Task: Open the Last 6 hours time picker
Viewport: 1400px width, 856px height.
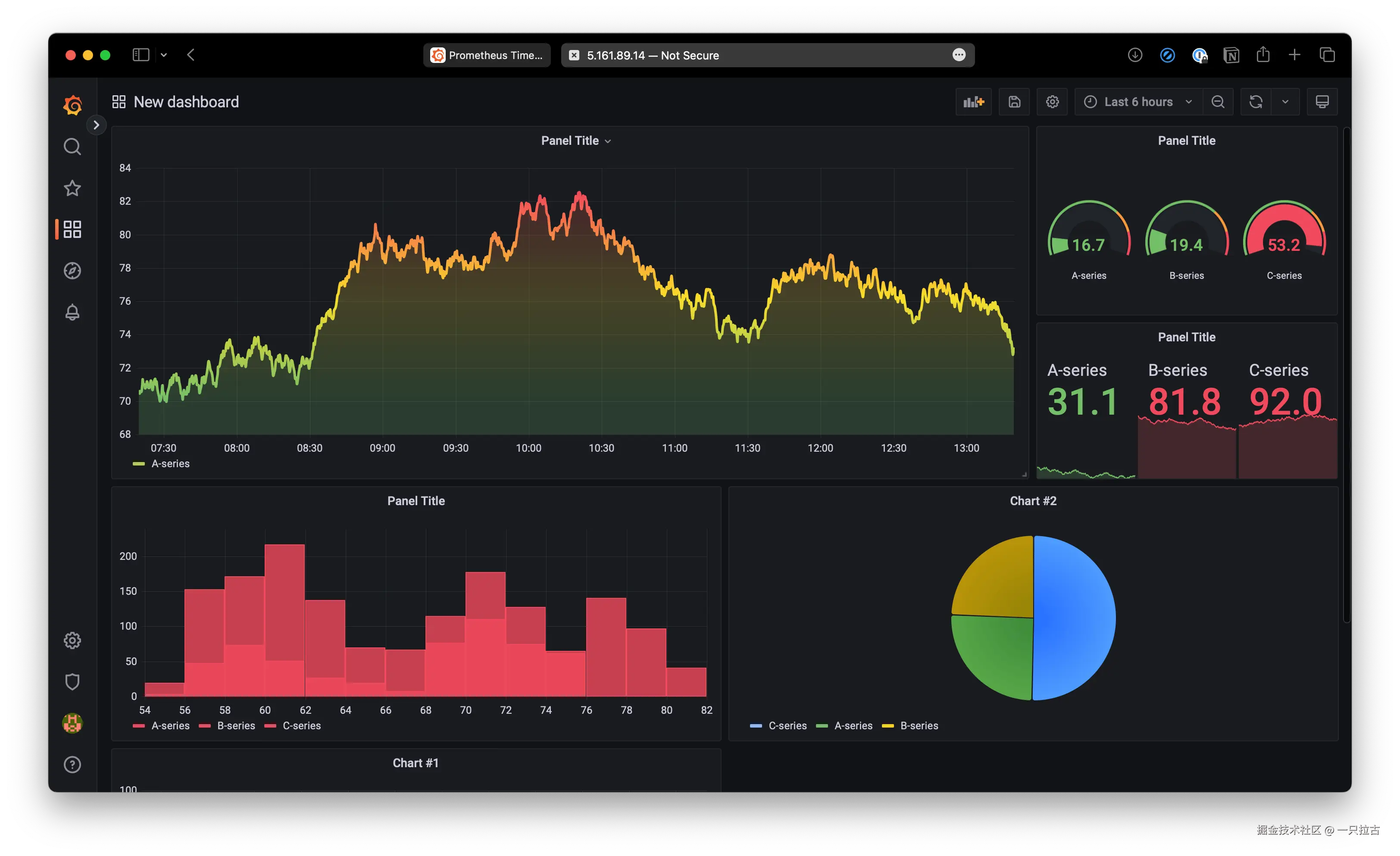Action: [x=1137, y=101]
